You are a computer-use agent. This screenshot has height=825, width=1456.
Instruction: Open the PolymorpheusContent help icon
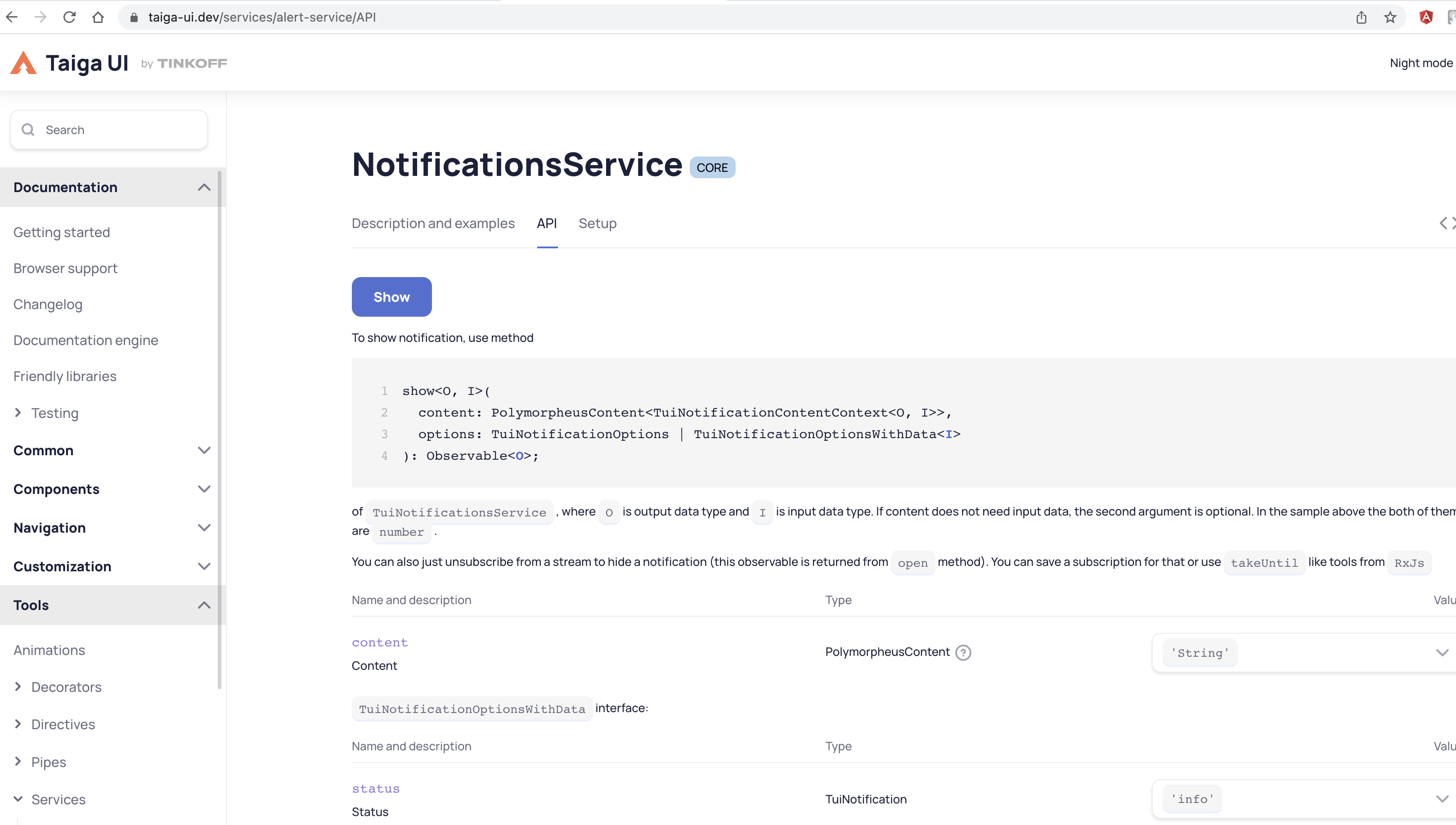pos(963,652)
